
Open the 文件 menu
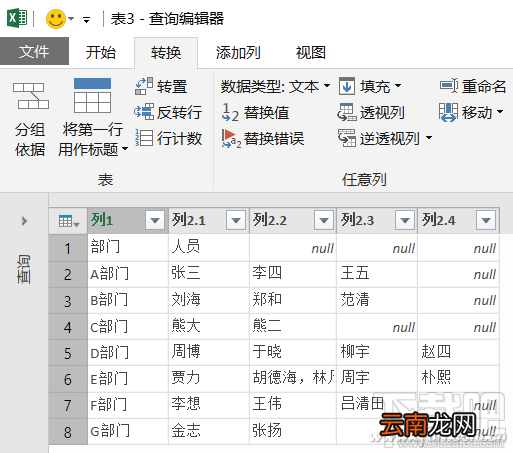coord(34,51)
